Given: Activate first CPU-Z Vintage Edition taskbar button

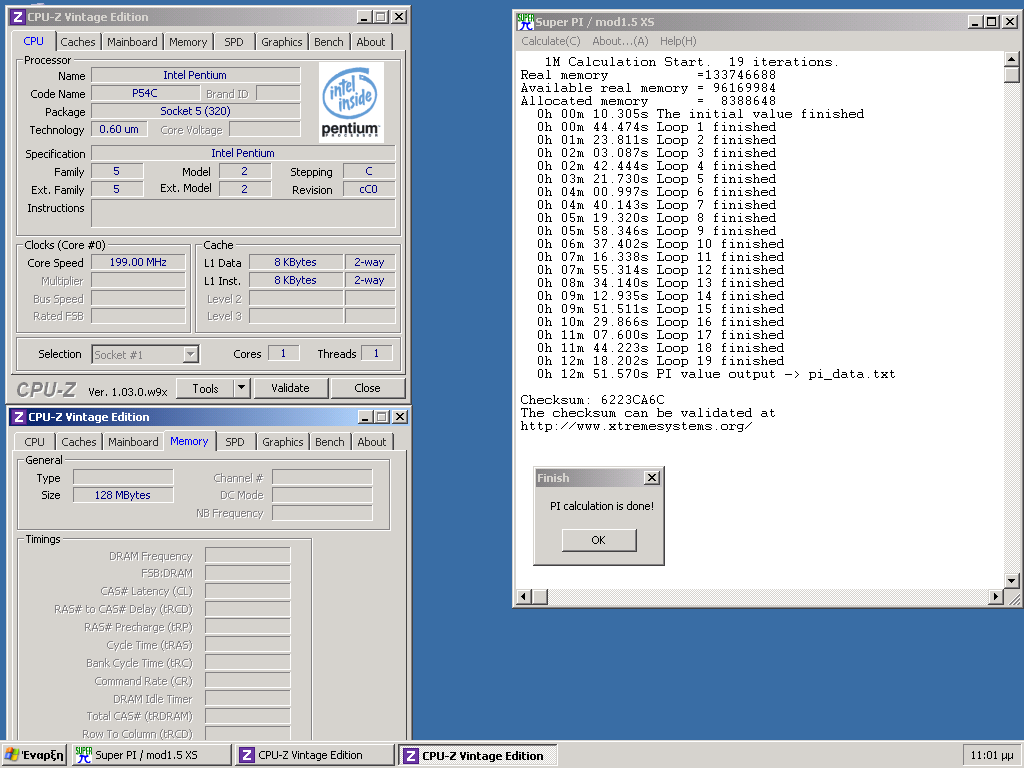Looking at the screenshot, I should [315, 755].
